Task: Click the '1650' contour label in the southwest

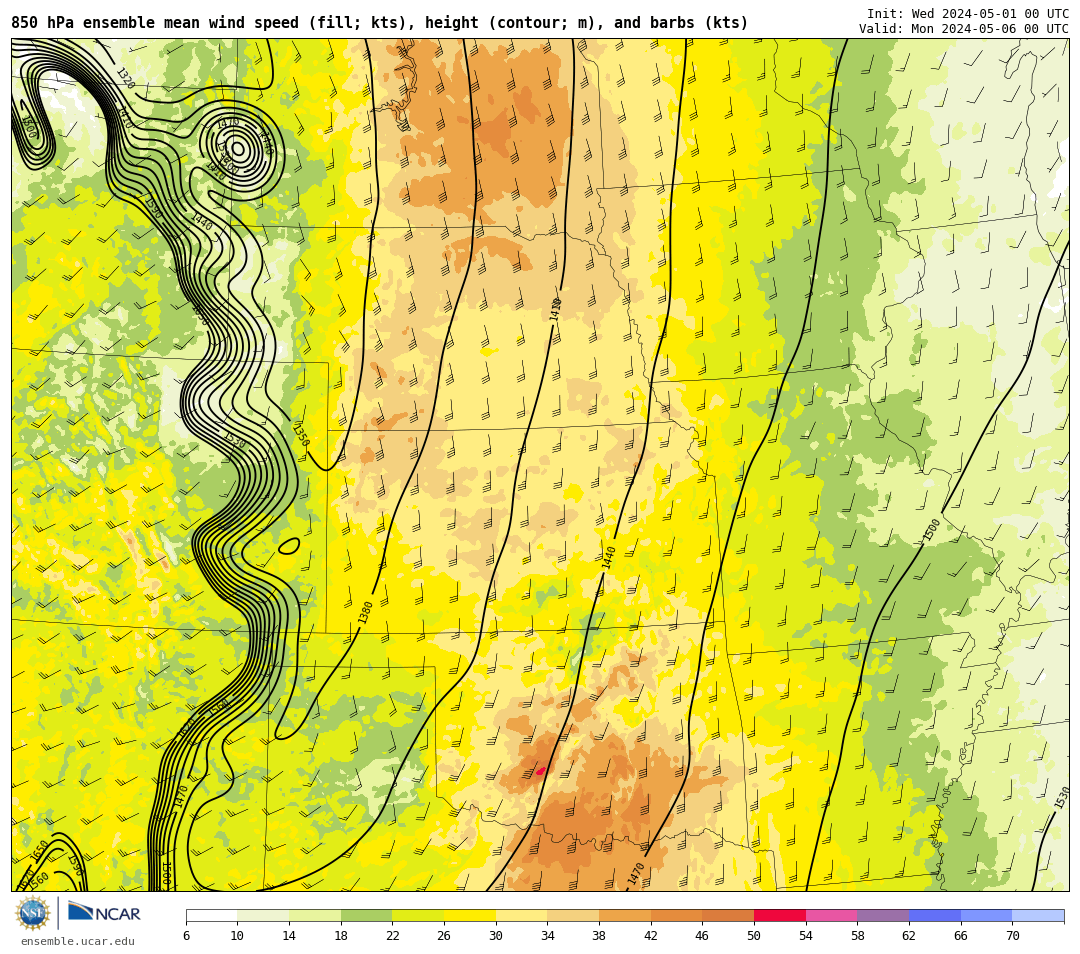Action: point(40,850)
